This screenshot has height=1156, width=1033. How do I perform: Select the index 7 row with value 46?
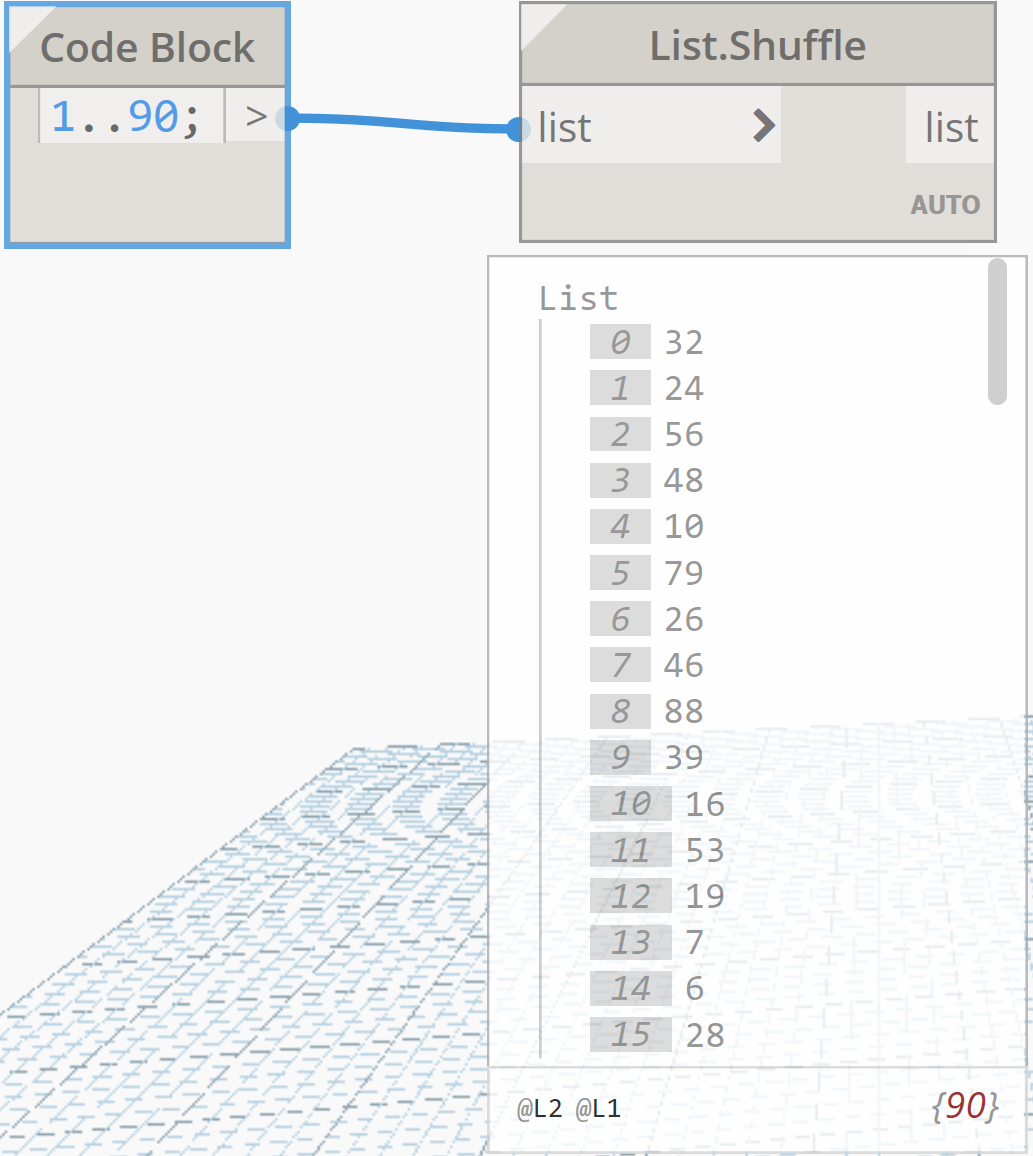(647, 665)
